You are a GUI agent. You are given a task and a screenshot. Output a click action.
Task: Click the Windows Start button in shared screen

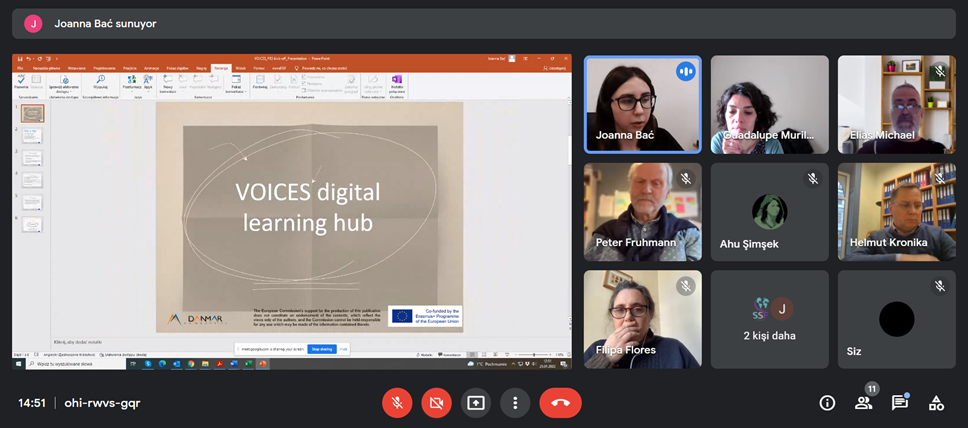point(19,364)
